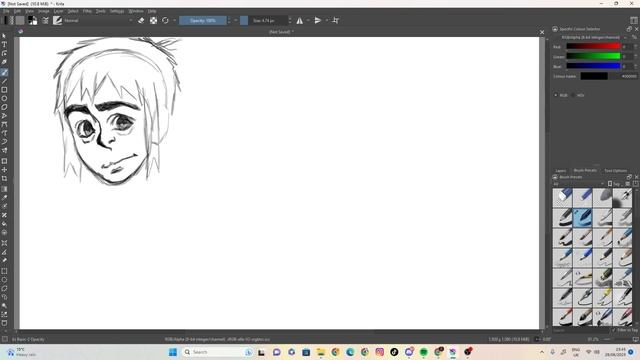The height and width of the screenshot is (360, 640).
Task: Open the Settings menu
Action: tap(117, 11)
